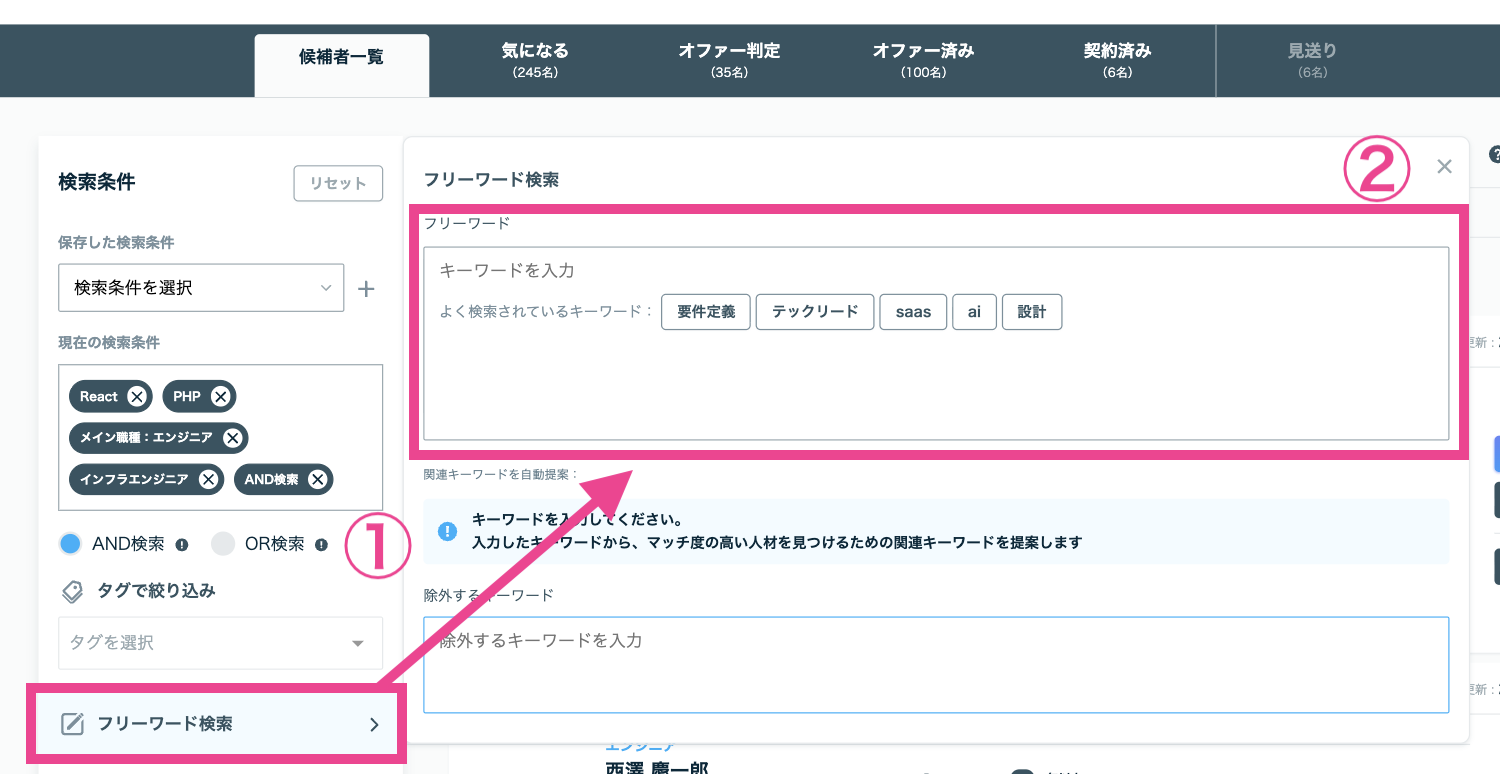Remove the インフラエンジニア condition tag

[208, 480]
